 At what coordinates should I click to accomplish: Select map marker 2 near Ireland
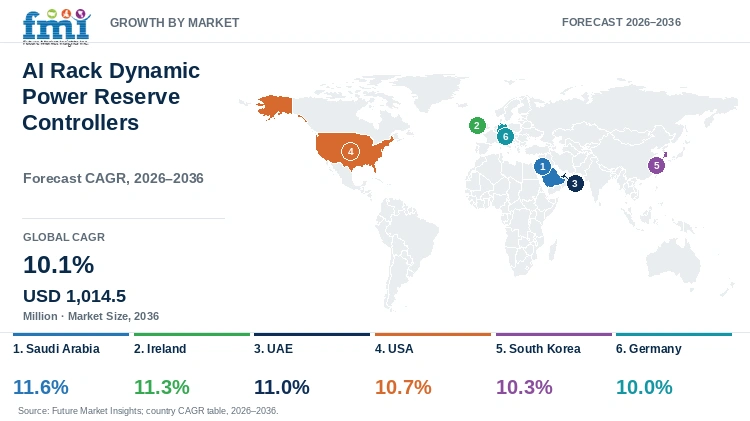[477, 125]
